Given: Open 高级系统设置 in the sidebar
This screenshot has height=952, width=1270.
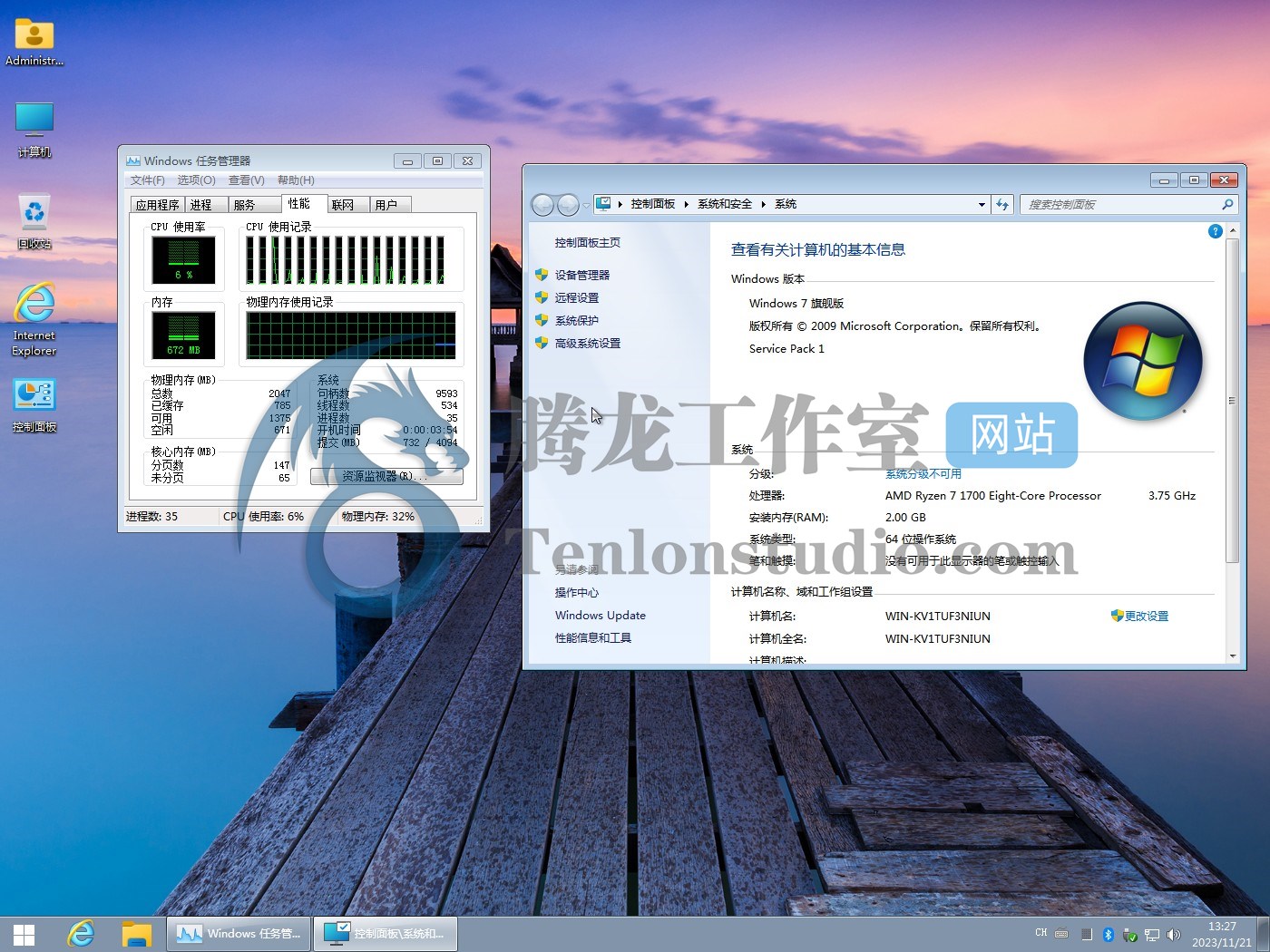Looking at the screenshot, I should coord(588,343).
